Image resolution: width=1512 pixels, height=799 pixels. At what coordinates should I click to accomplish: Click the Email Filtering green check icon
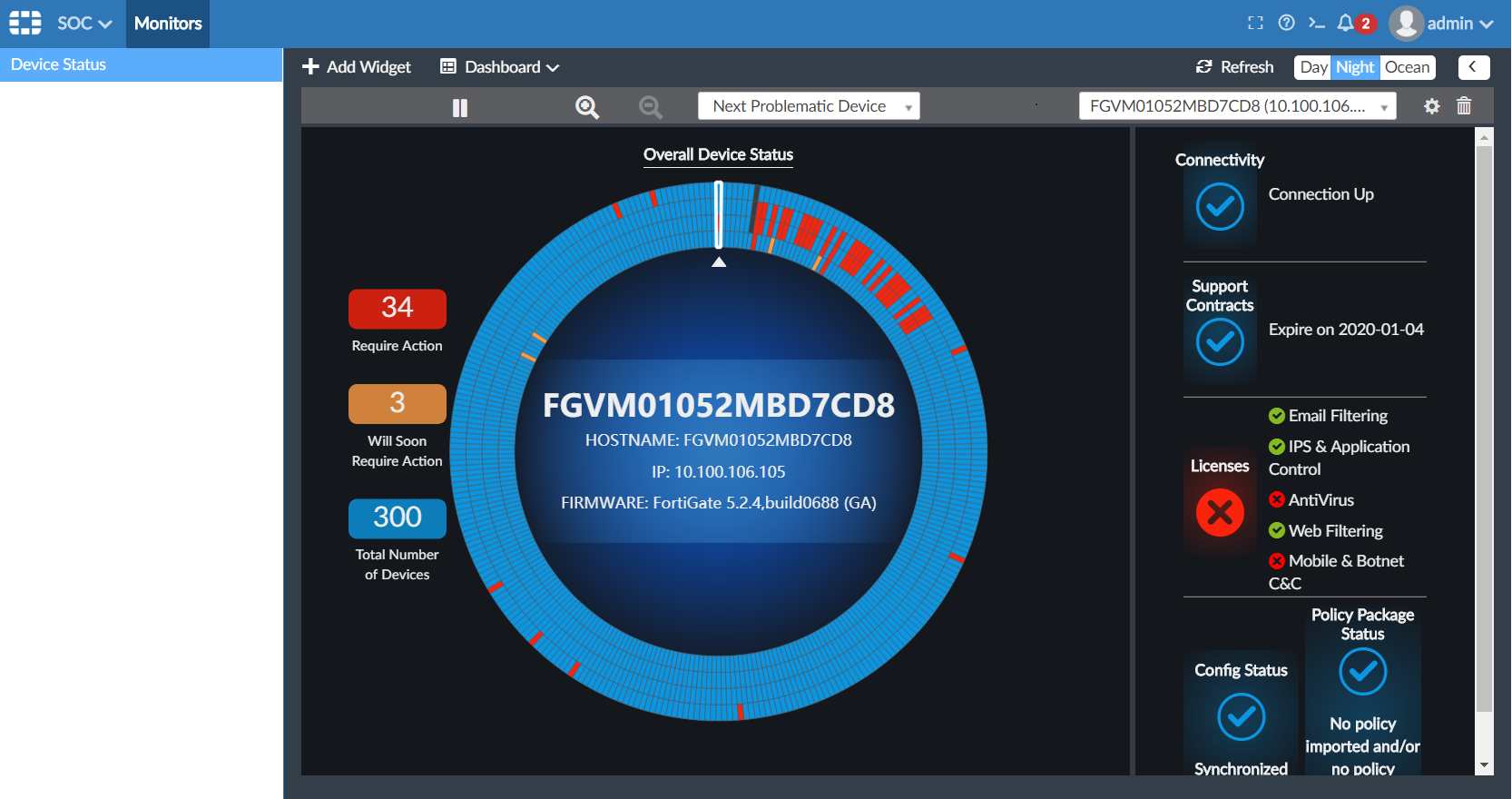pos(1277,416)
